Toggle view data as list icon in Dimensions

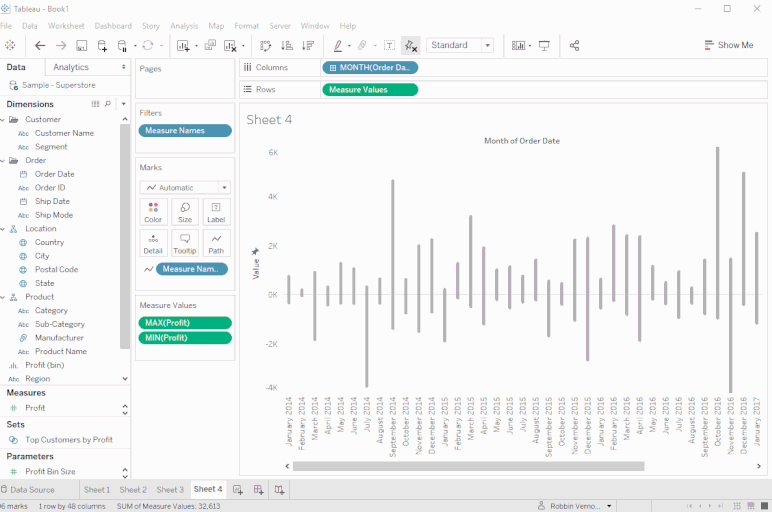click(95, 104)
